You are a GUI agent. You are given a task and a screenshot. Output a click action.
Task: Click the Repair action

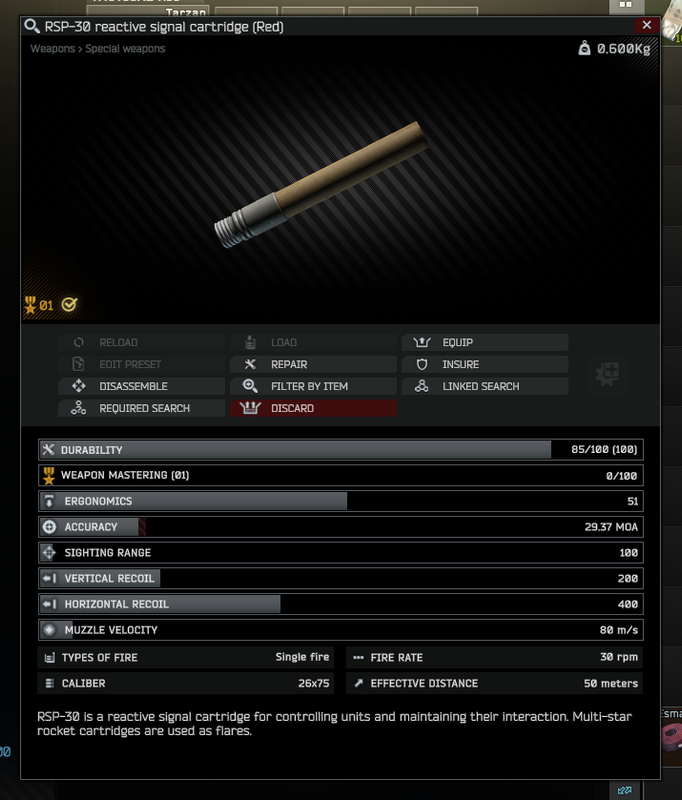[x=313, y=364]
